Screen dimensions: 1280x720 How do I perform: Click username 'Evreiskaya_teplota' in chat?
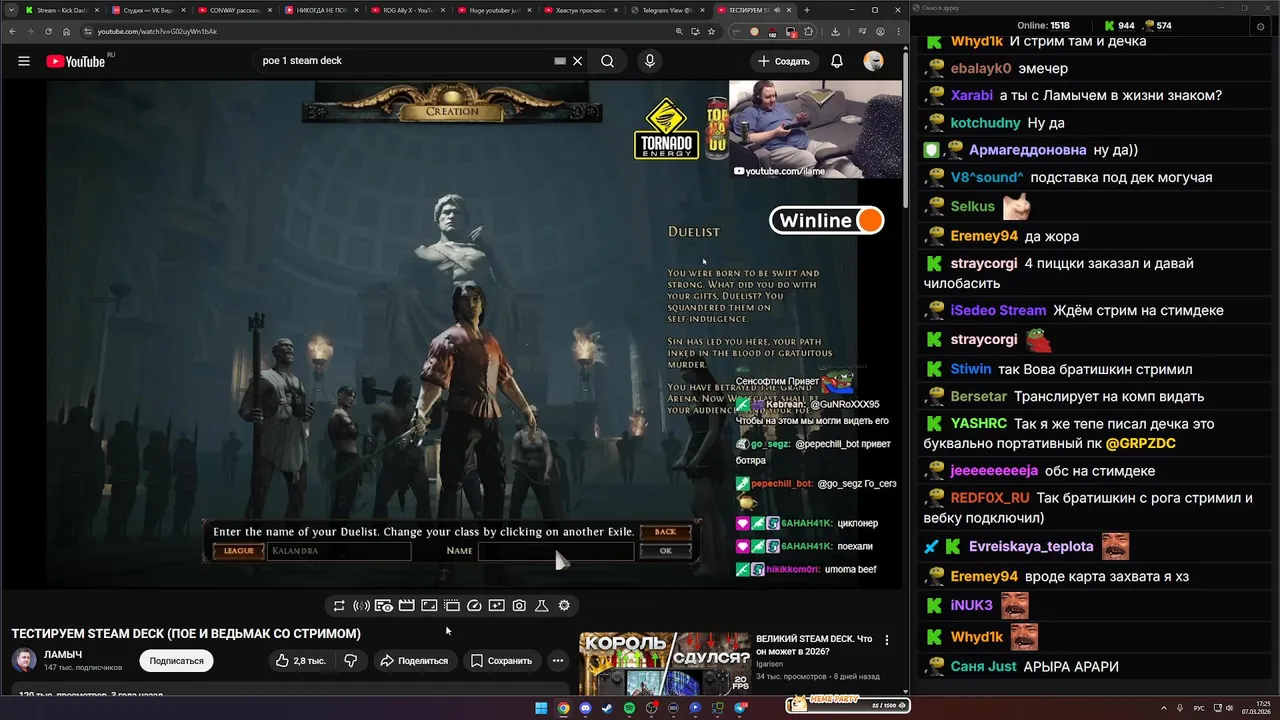pyautogui.click(x=1031, y=547)
